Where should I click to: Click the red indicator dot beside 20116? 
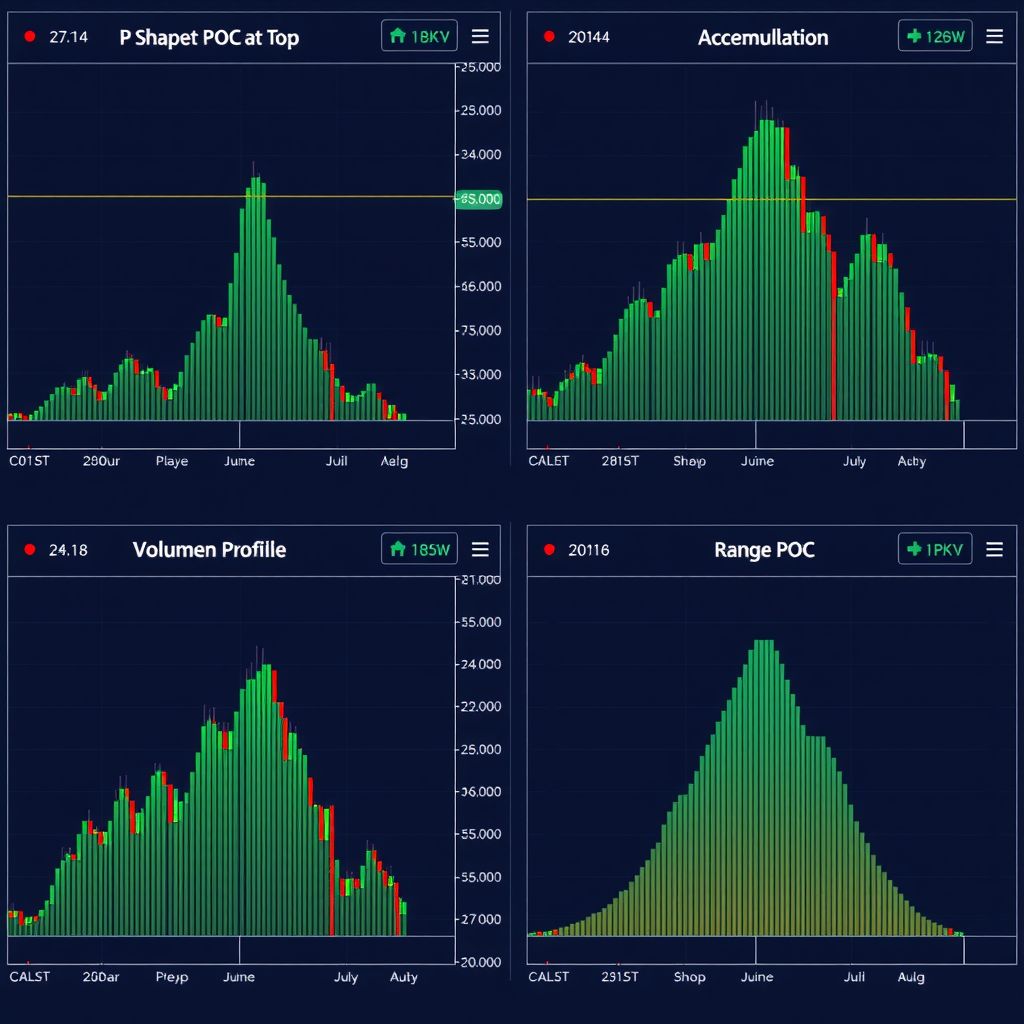[x=549, y=549]
